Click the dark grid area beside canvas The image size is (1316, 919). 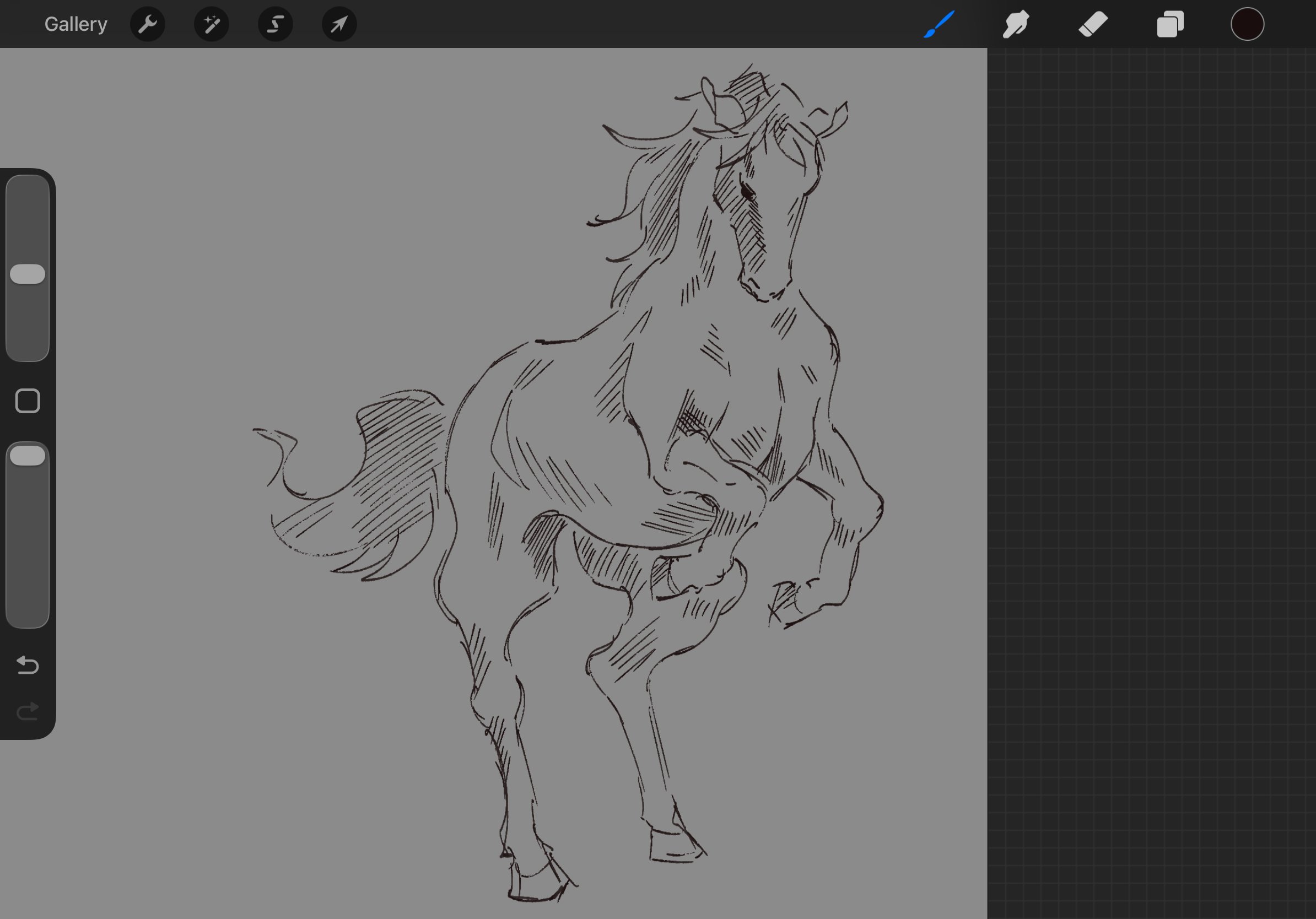click(x=1146, y=458)
